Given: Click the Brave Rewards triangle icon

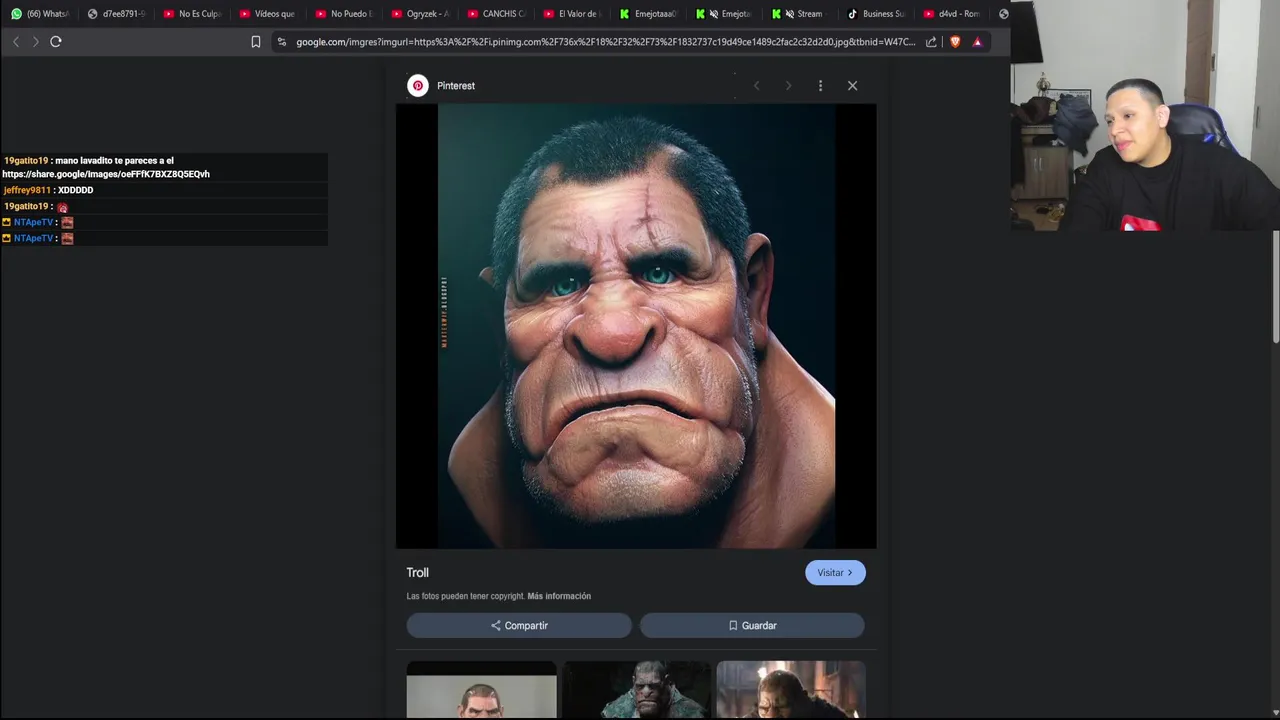Looking at the screenshot, I should (978, 42).
